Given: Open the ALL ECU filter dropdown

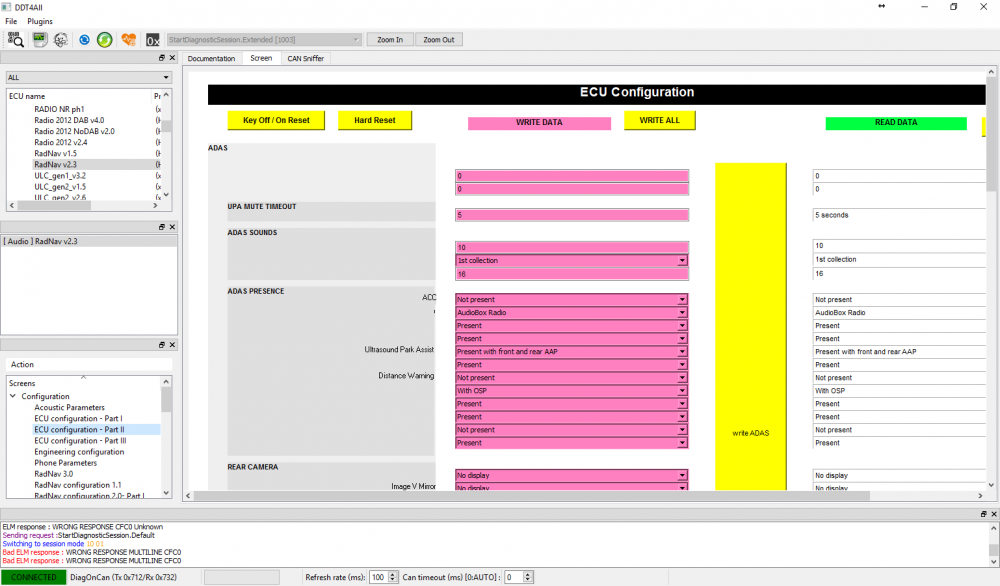Looking at the screenshot, I should pos(89,77).
